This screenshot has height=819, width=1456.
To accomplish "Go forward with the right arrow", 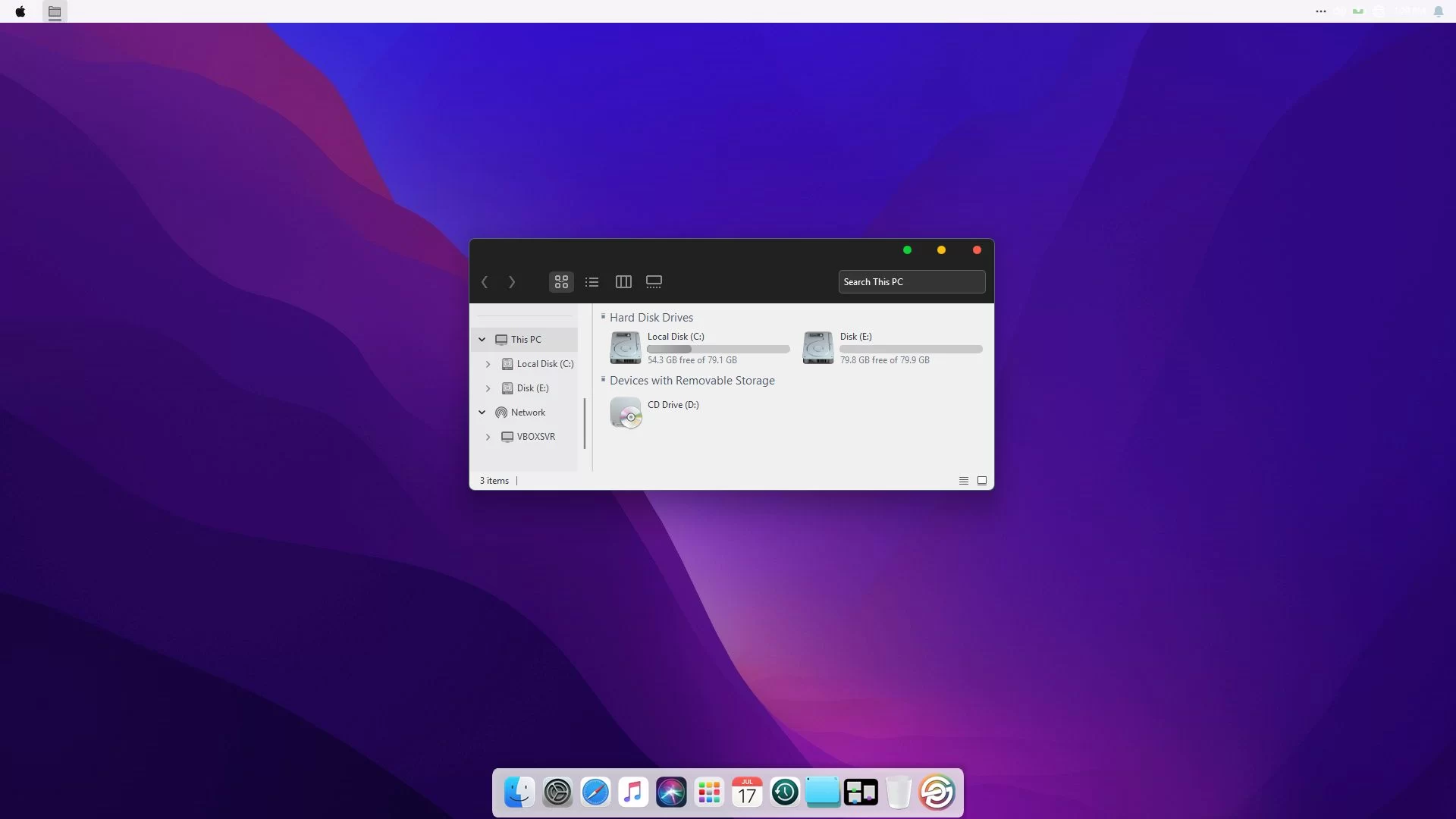I will 512,282.
